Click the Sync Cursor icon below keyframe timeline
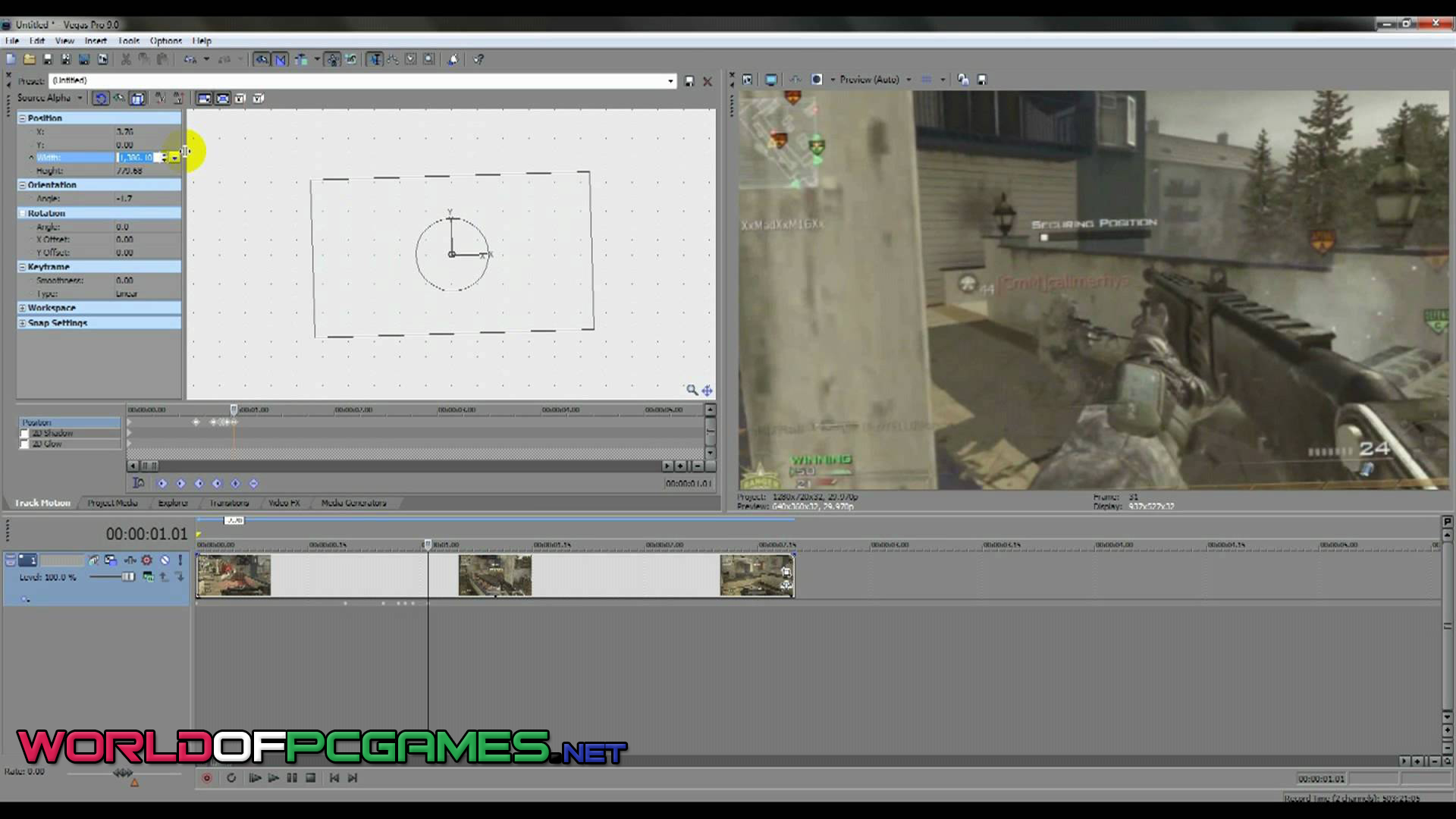 (139, 483)
